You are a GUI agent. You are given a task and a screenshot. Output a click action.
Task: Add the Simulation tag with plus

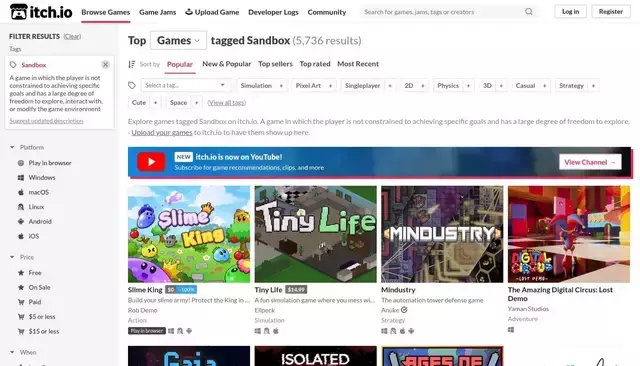pos(281,86)
